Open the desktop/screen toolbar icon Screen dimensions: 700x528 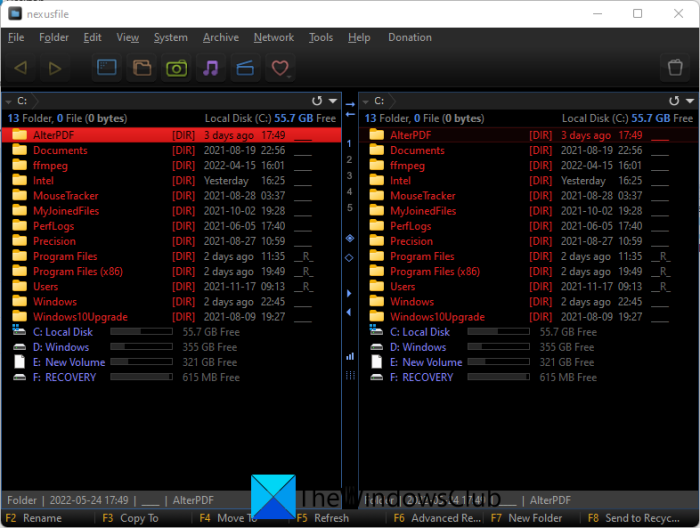pyautogui.click(x=107, y=68)
